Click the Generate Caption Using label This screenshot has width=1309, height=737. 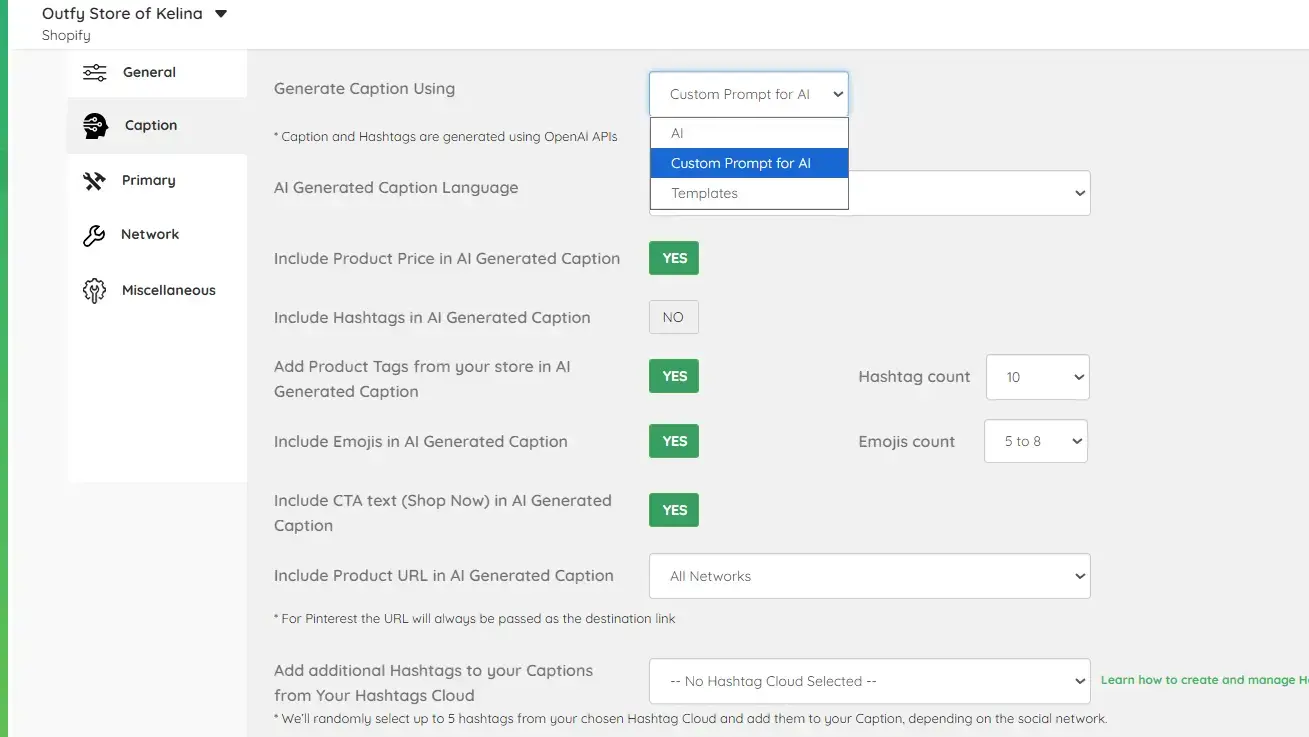coord(364,89)
